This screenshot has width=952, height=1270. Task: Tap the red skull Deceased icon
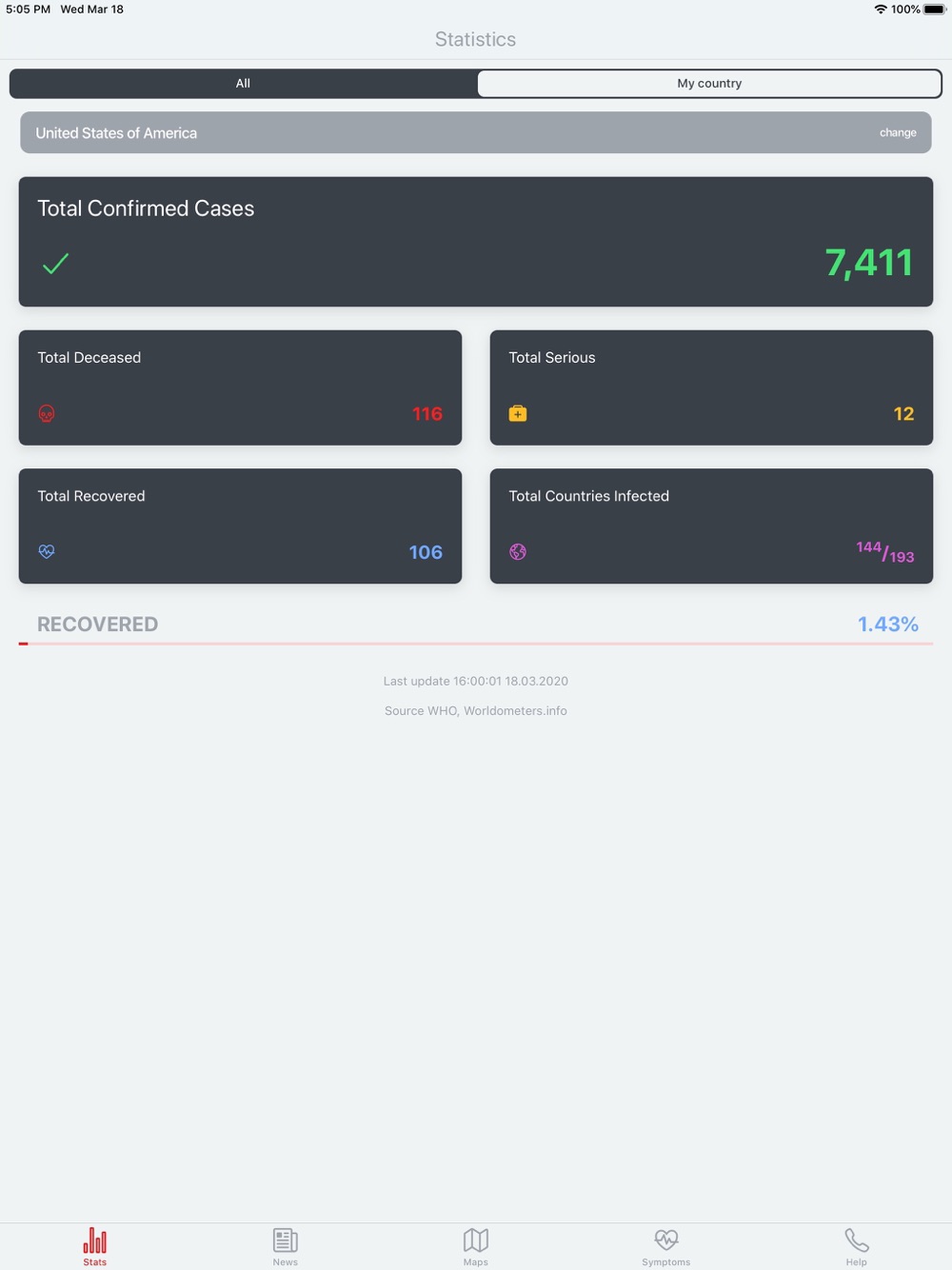tap(47, 413)
